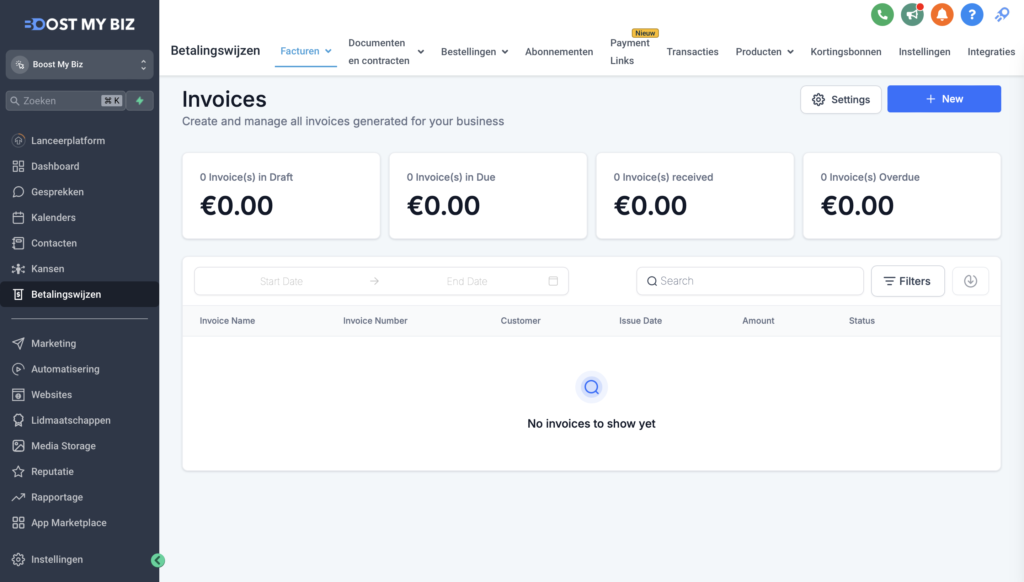1024x582 pixels.
Task: Expand the Facturen dropdown tab
Action: pyautogui.click(x=306, y=51)
